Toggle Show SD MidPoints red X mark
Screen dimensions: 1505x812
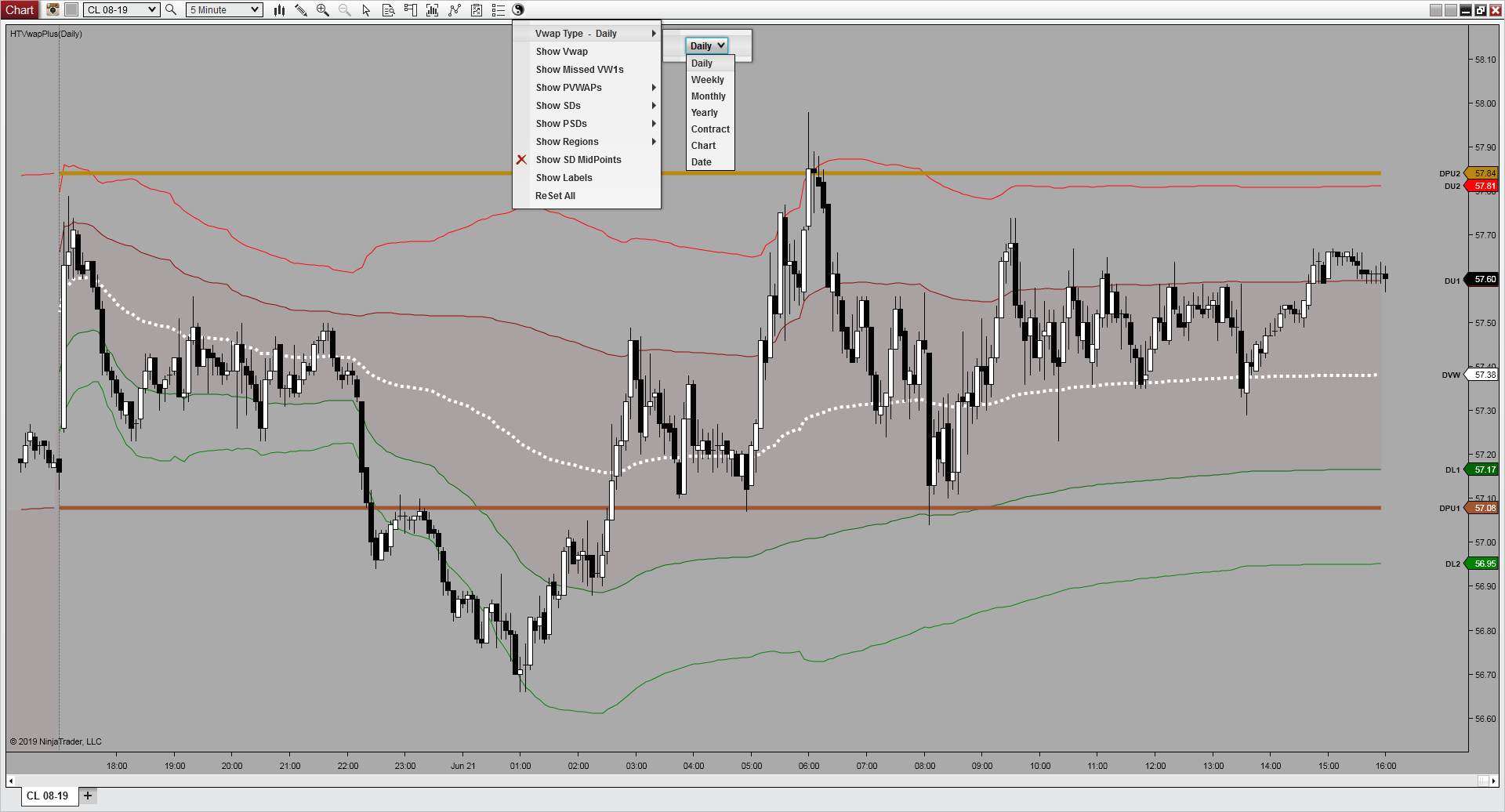point(521,159)
